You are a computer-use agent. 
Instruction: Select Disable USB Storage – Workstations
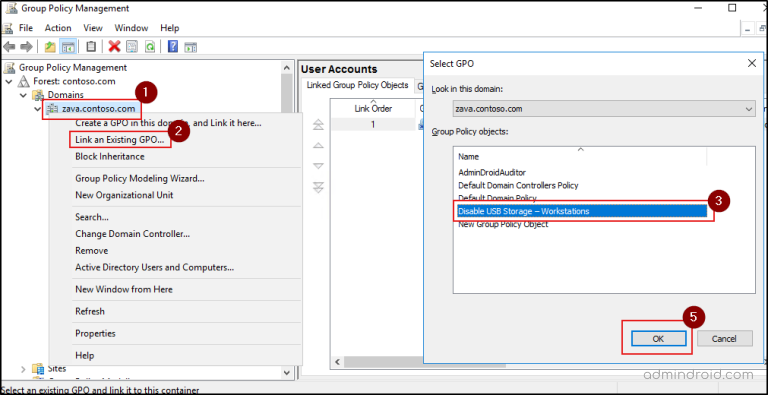(582, 211)
